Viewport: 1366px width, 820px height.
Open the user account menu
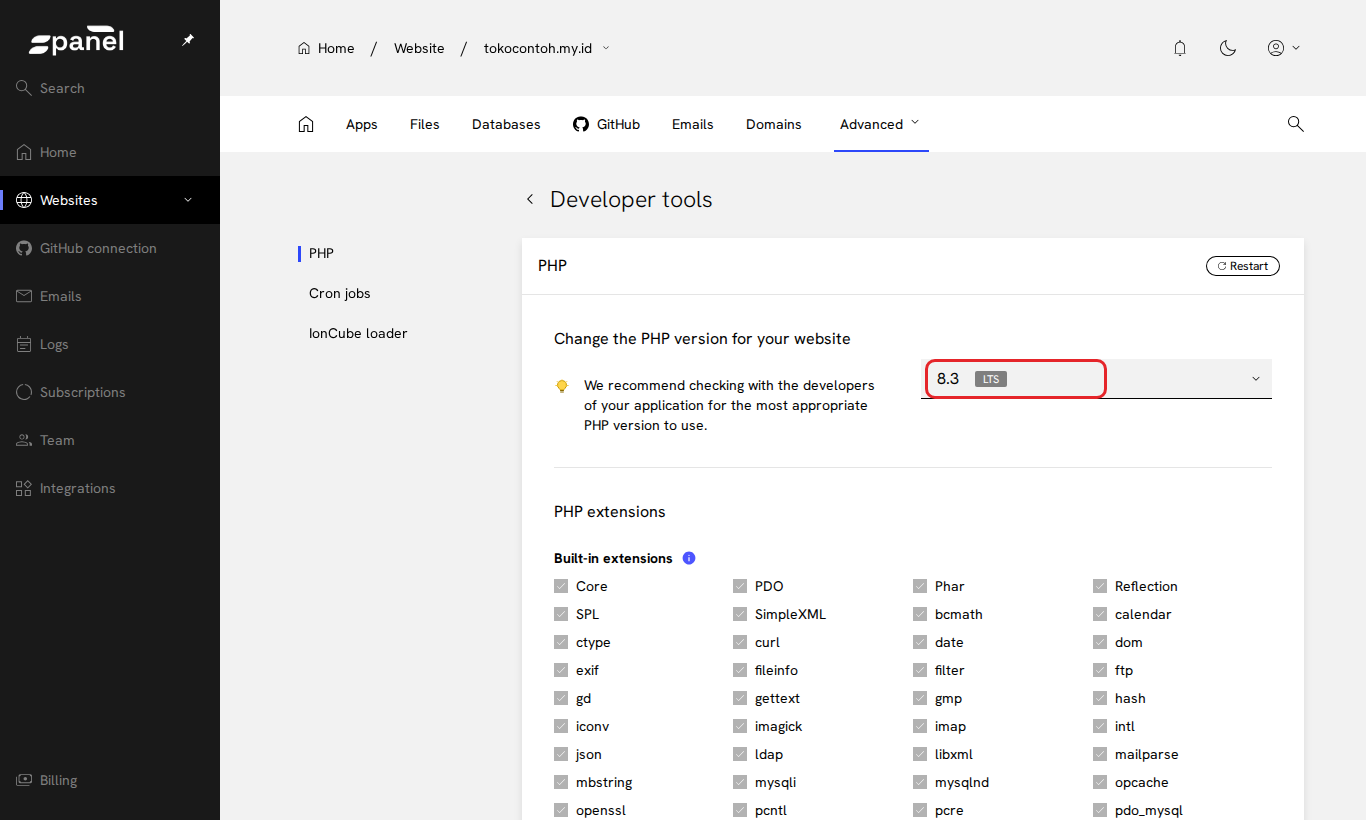tap(1283, 48)
